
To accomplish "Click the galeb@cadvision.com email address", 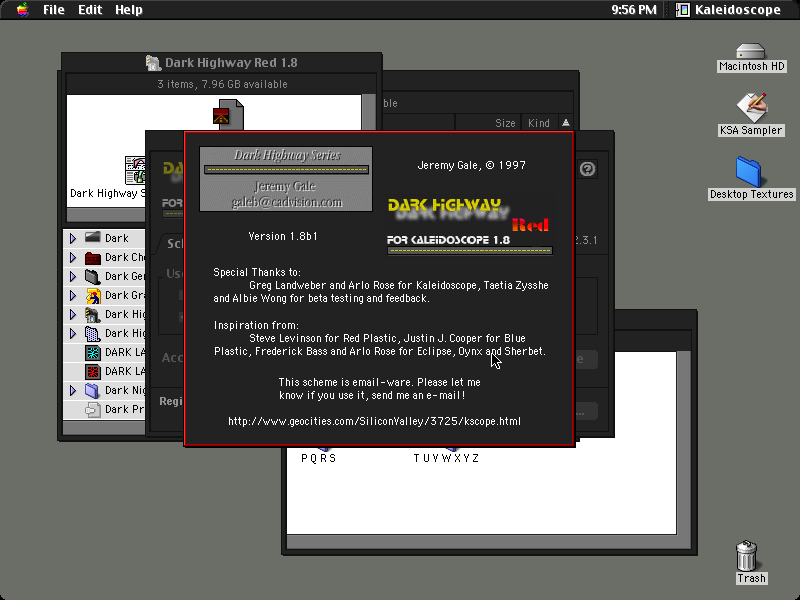I will [286, 202].
